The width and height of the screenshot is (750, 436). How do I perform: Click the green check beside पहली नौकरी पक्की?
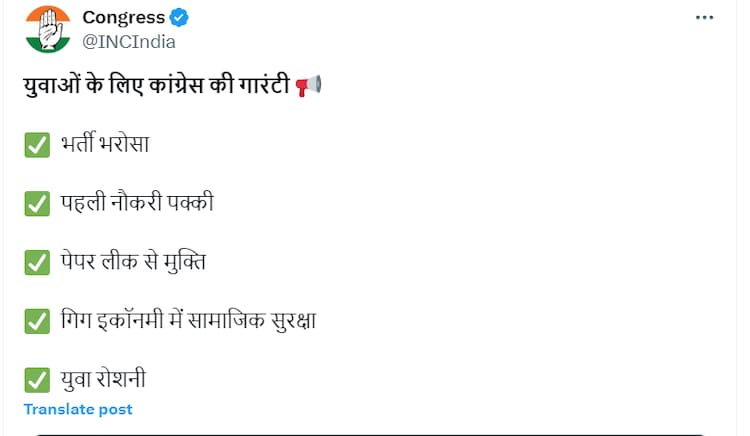coord(37,204)
